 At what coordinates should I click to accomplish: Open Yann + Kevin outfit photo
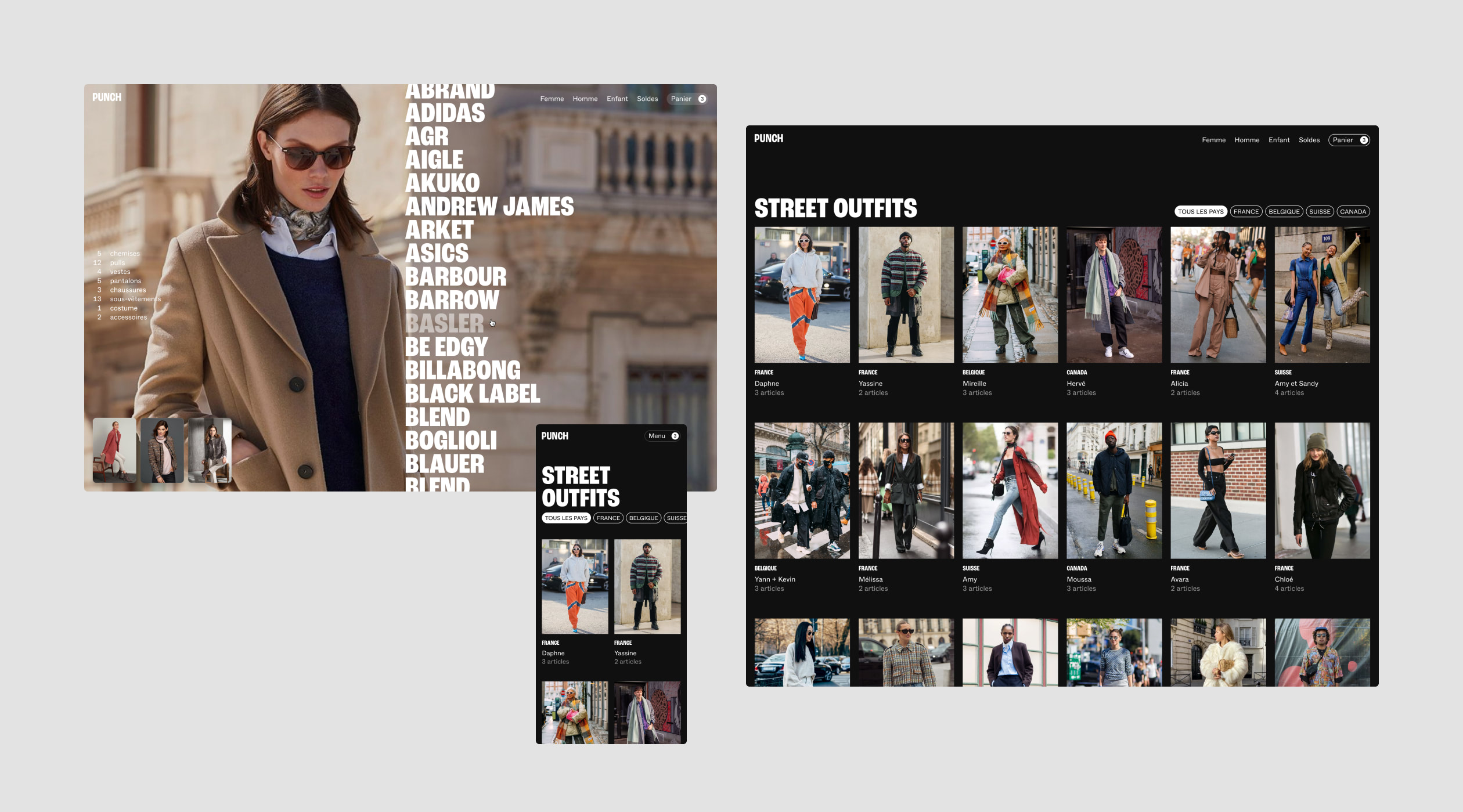point(802,490)
